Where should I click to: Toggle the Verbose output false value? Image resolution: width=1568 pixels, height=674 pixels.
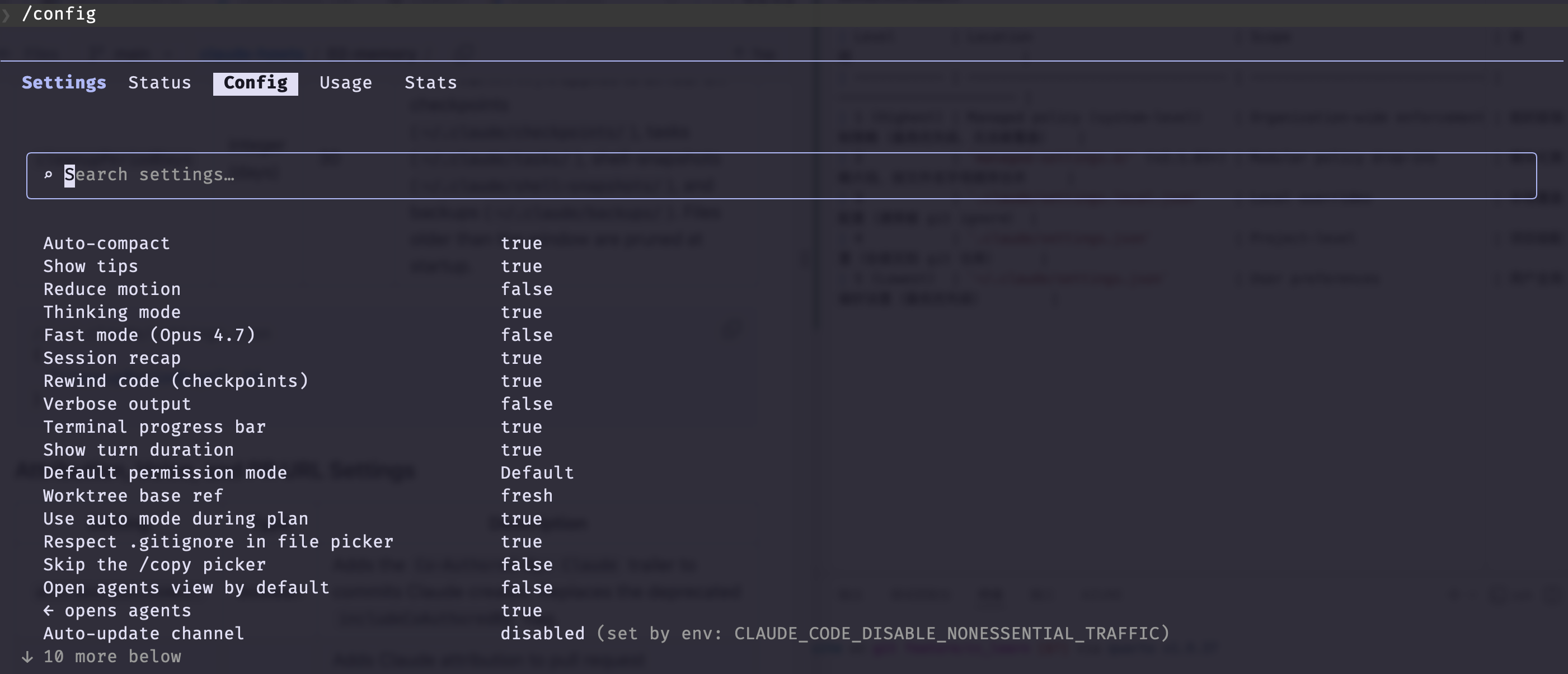[x=527, y=404]
